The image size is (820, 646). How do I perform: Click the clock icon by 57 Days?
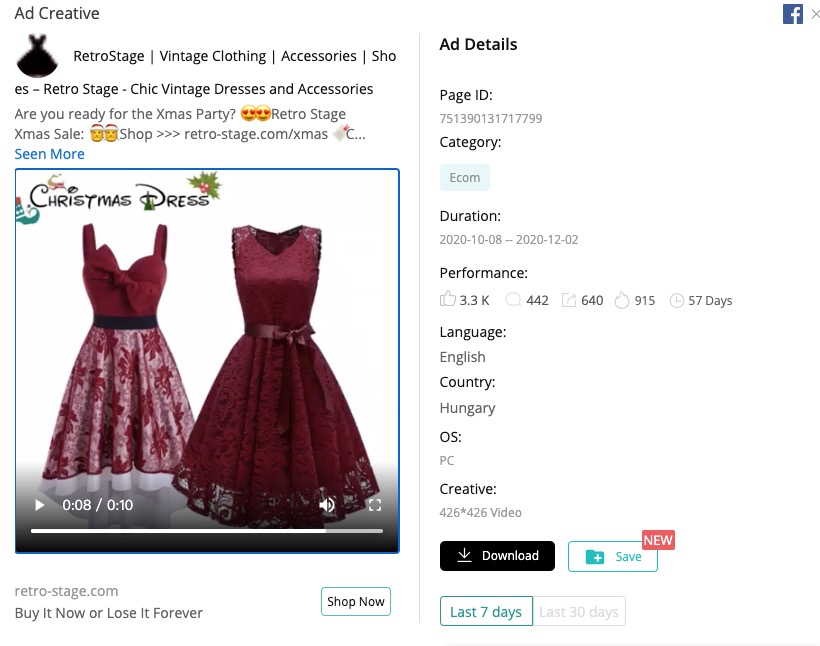(677, 301)
